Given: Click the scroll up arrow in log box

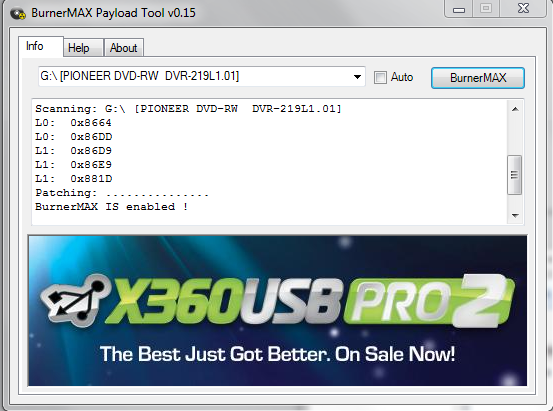Looking at the screenshot, I should [515, 109].
